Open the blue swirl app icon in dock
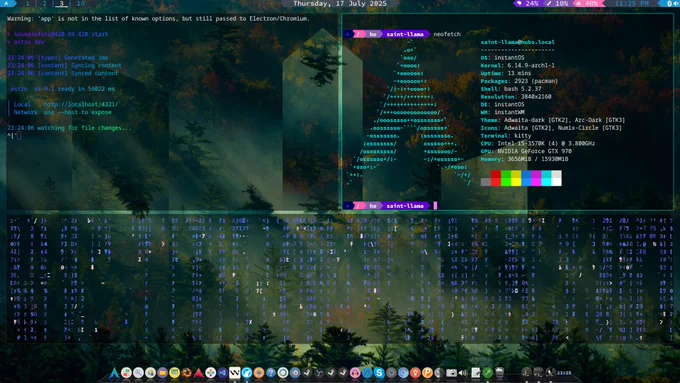Image resolution: width=680 pixels, height=383 pixels. click(x=247, y=373)
